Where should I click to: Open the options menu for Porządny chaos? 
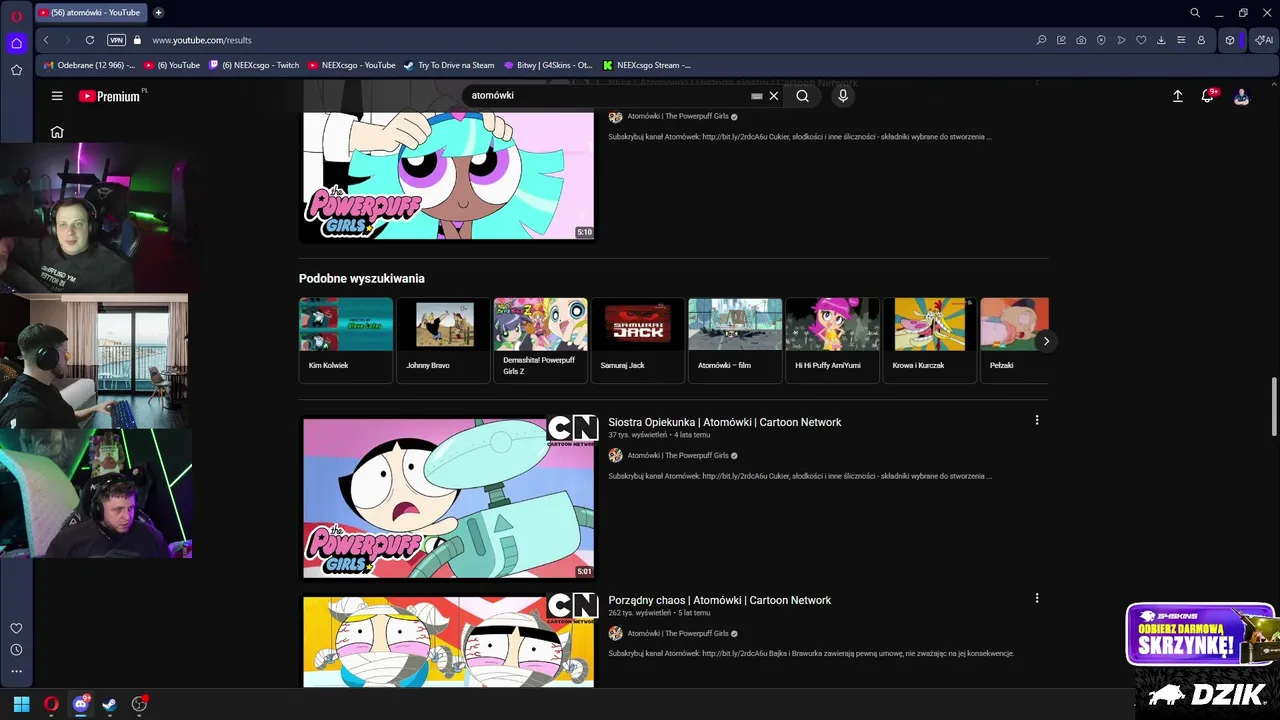tap(1037, 598)
